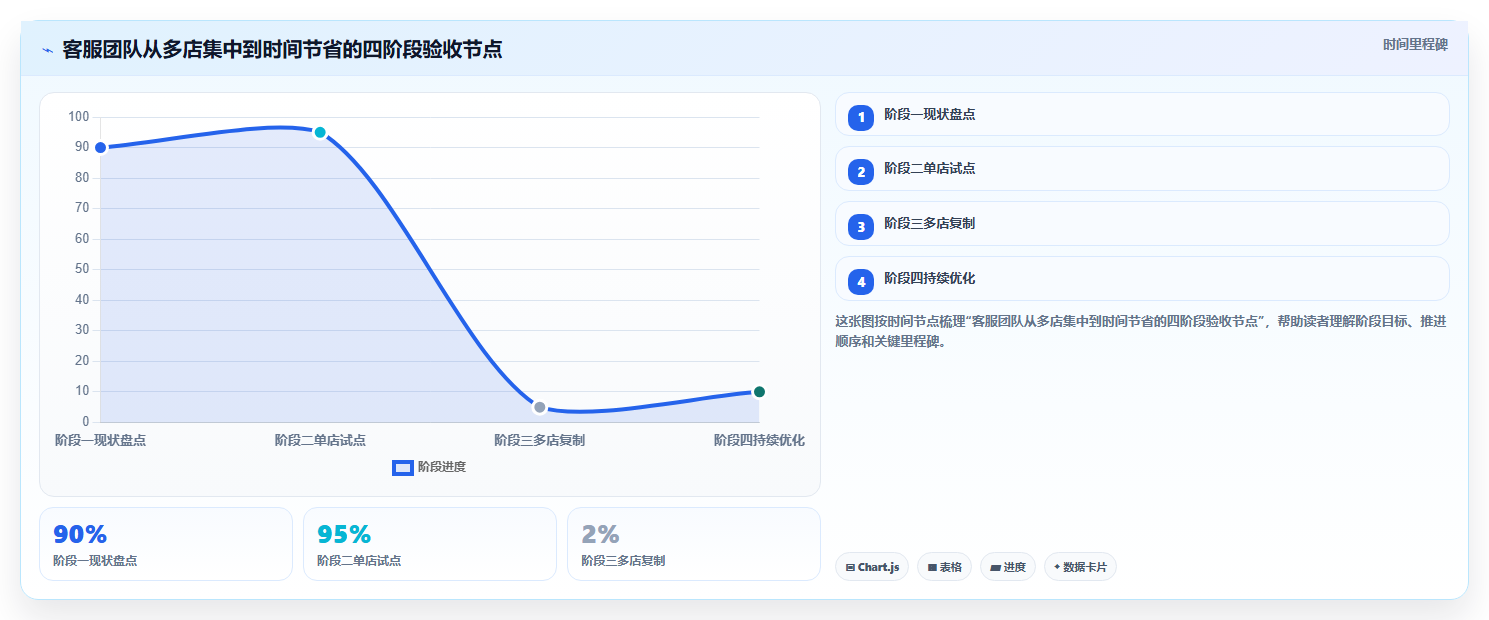
Task: Open the 阶段二单店试点 milestone row
Action: tap(1142, 168)
